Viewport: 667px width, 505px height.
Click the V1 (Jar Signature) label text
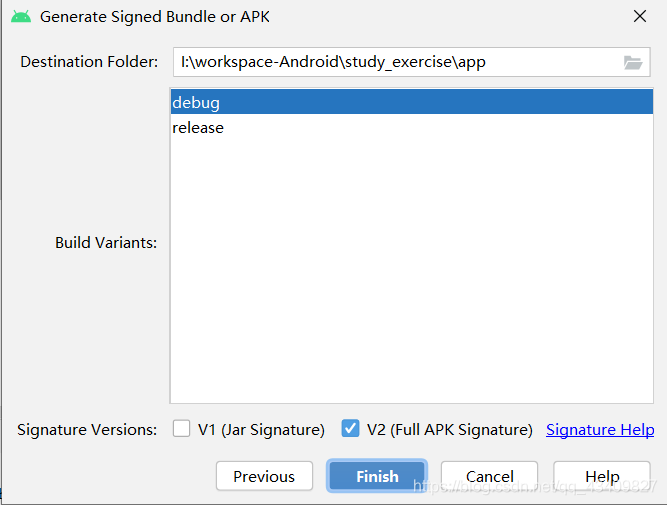[x=261, y=429]
